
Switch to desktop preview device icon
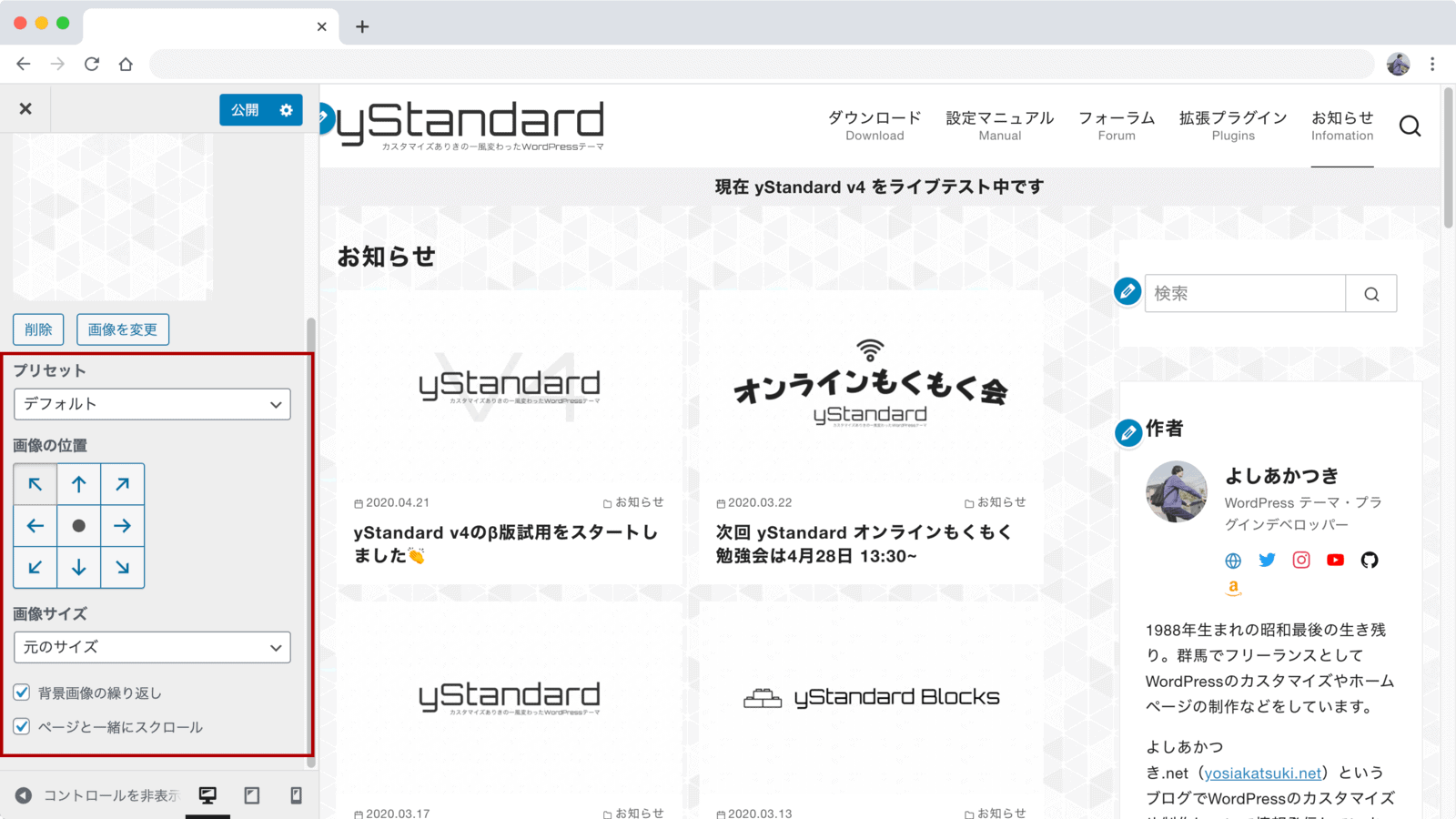pos(207,795)
